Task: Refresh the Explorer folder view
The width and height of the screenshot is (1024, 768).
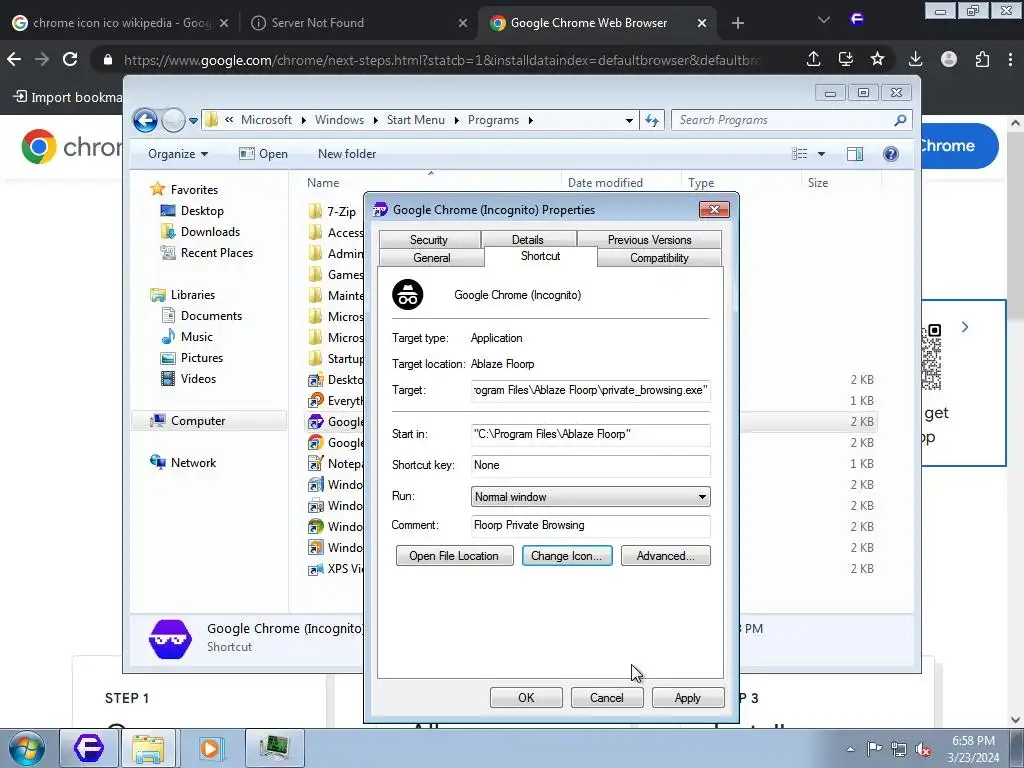Action: click(652, 120)
